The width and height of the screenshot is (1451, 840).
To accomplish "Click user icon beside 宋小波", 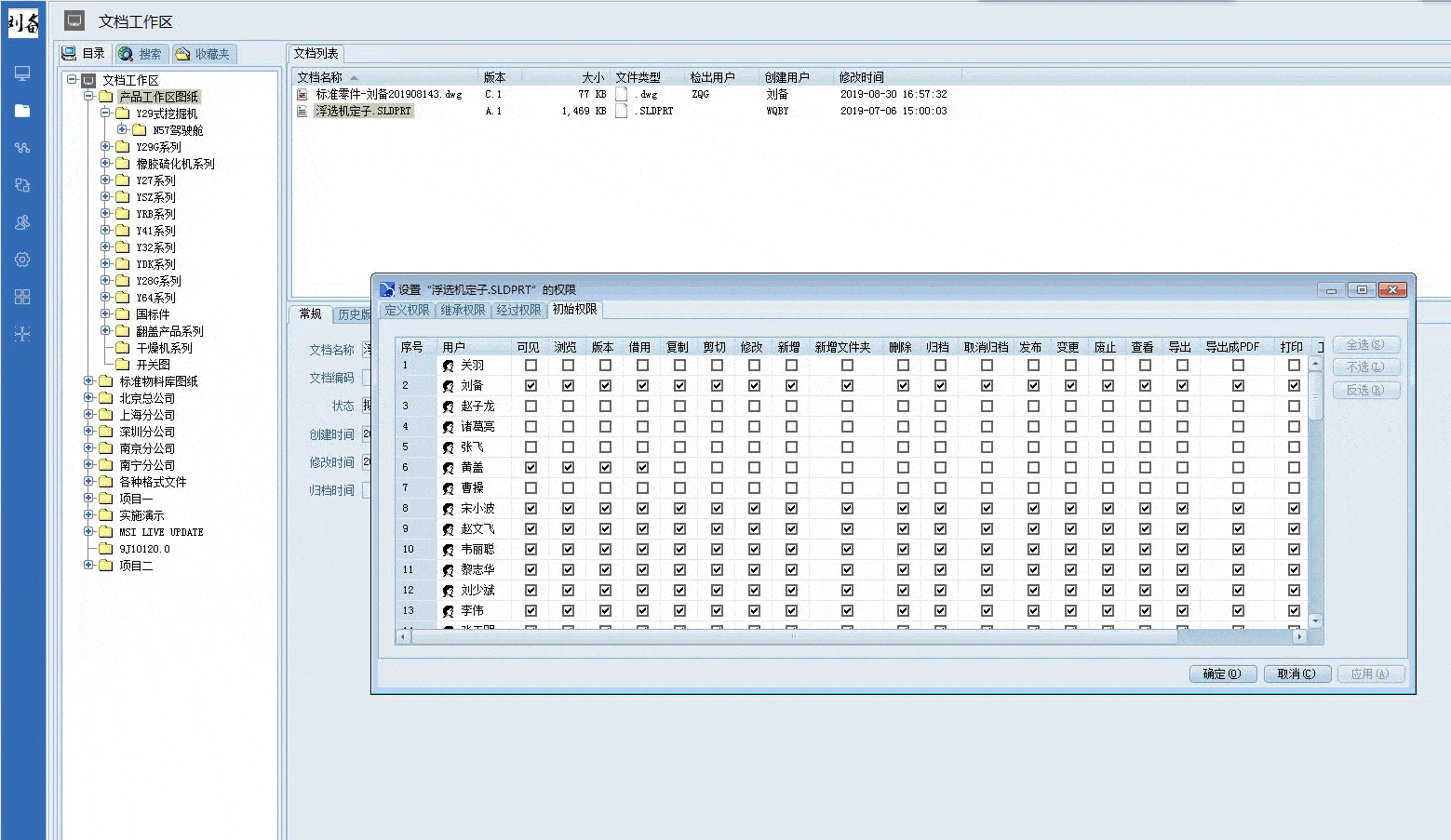I will pyautogui.click(x=449, y=509).
